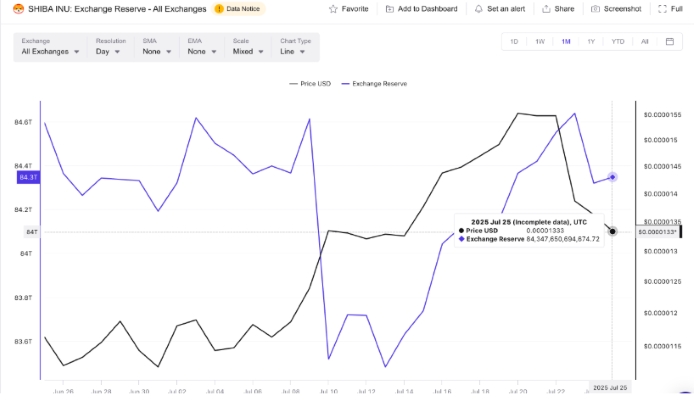Select the 1W time range tab
Image resolution: width=700 pixels, height=402 pixels.
[x=540, y=42]
